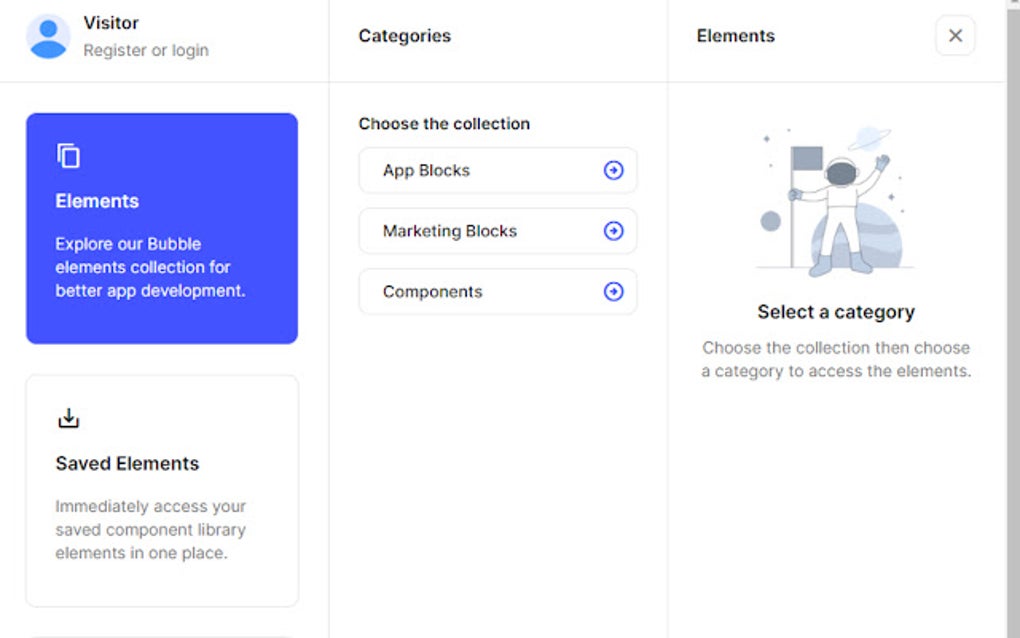Screen dimensions: 1020x638
Task: Click the vertical scrollbar on right edge
Action: pyautogui.click(x=1012, y=300)
